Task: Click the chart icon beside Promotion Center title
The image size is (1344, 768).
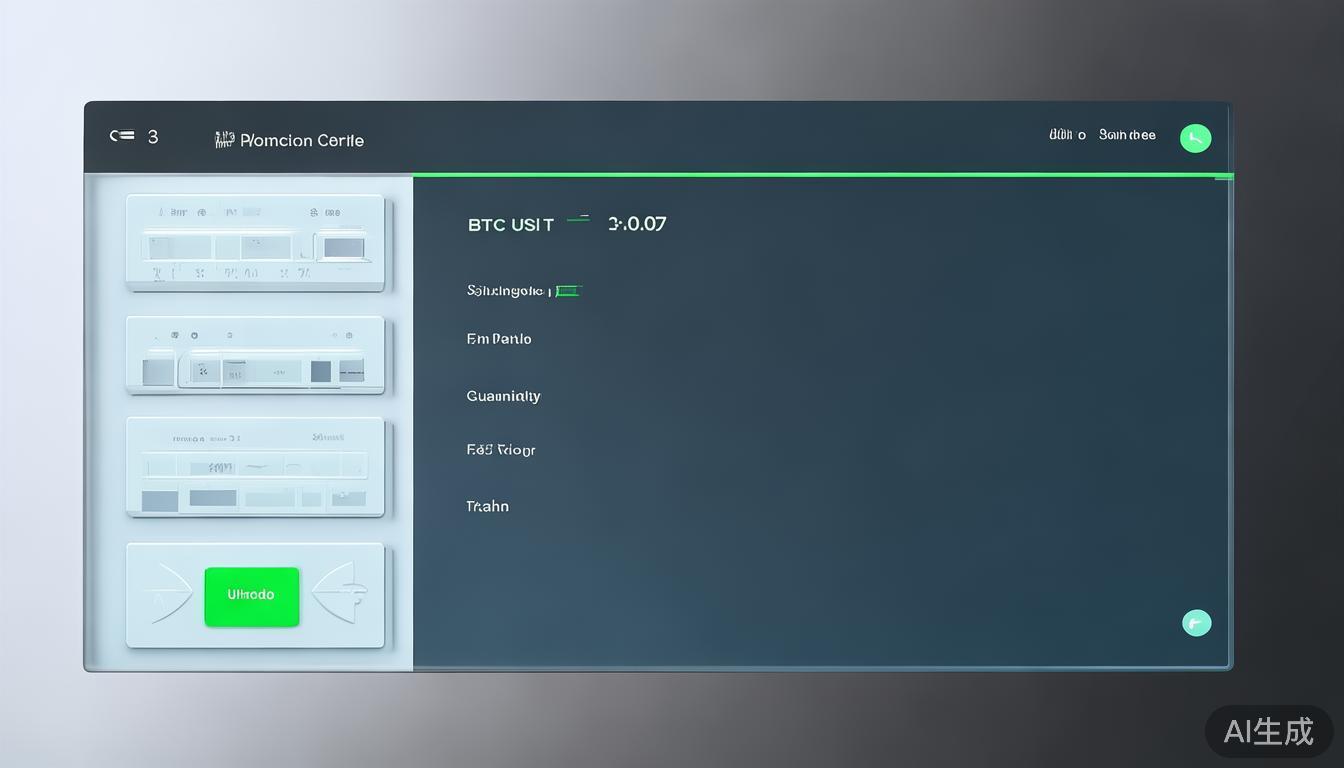Action: [x=224, y=140]
